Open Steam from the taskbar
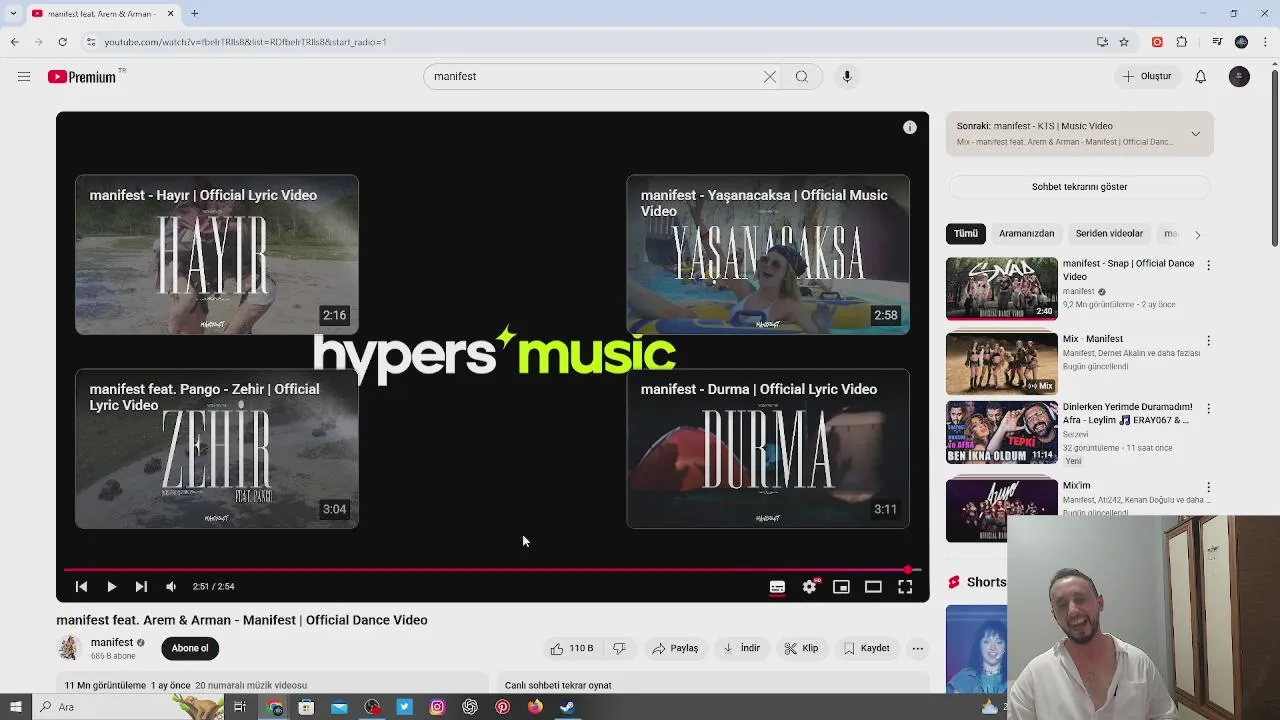This screenshot has width=1280, height=720. (567, 707)
